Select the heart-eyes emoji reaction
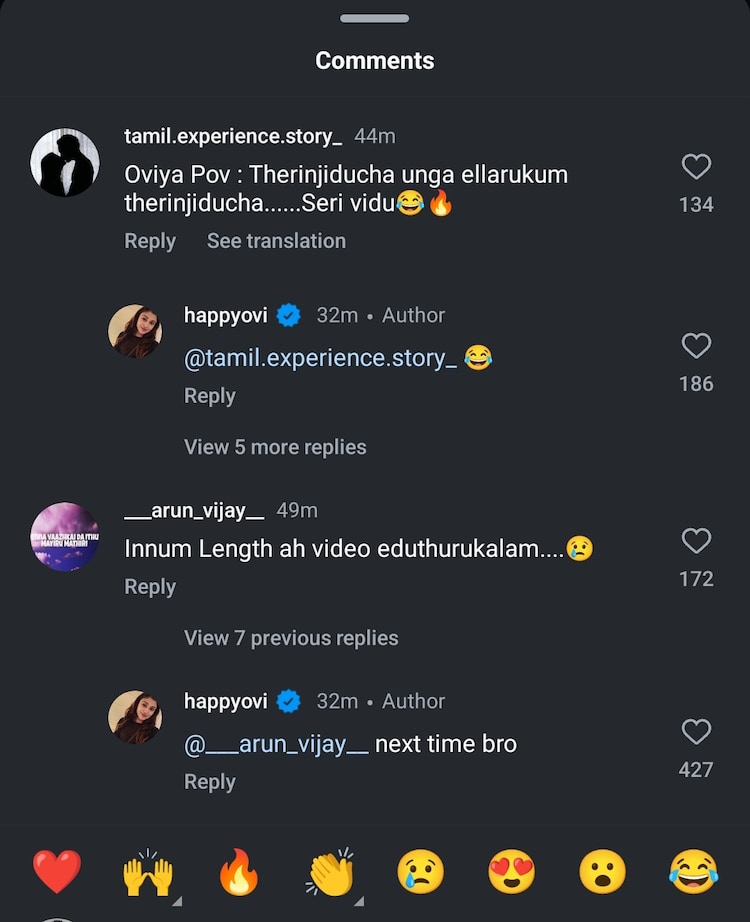The image size is (750, 922). pos(511,872)
